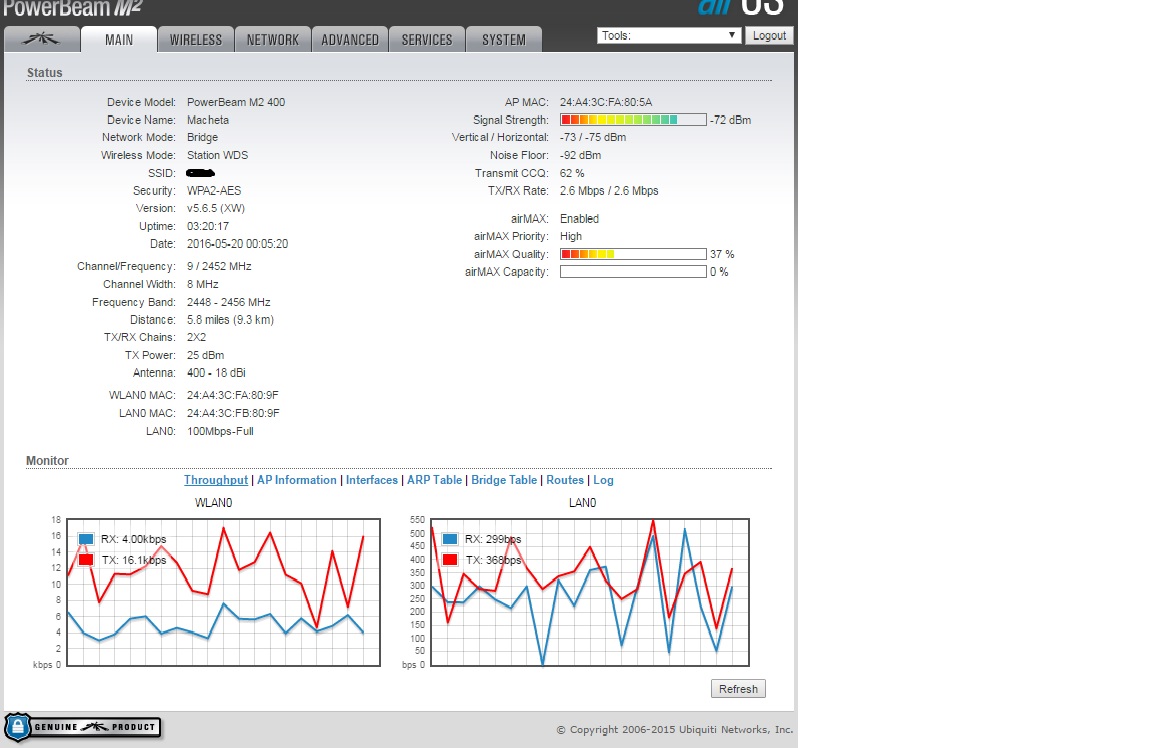Screen dimensions: 1152x748
Task: Click the -72 dBm signal reading
Action: (x=730, y=120)
